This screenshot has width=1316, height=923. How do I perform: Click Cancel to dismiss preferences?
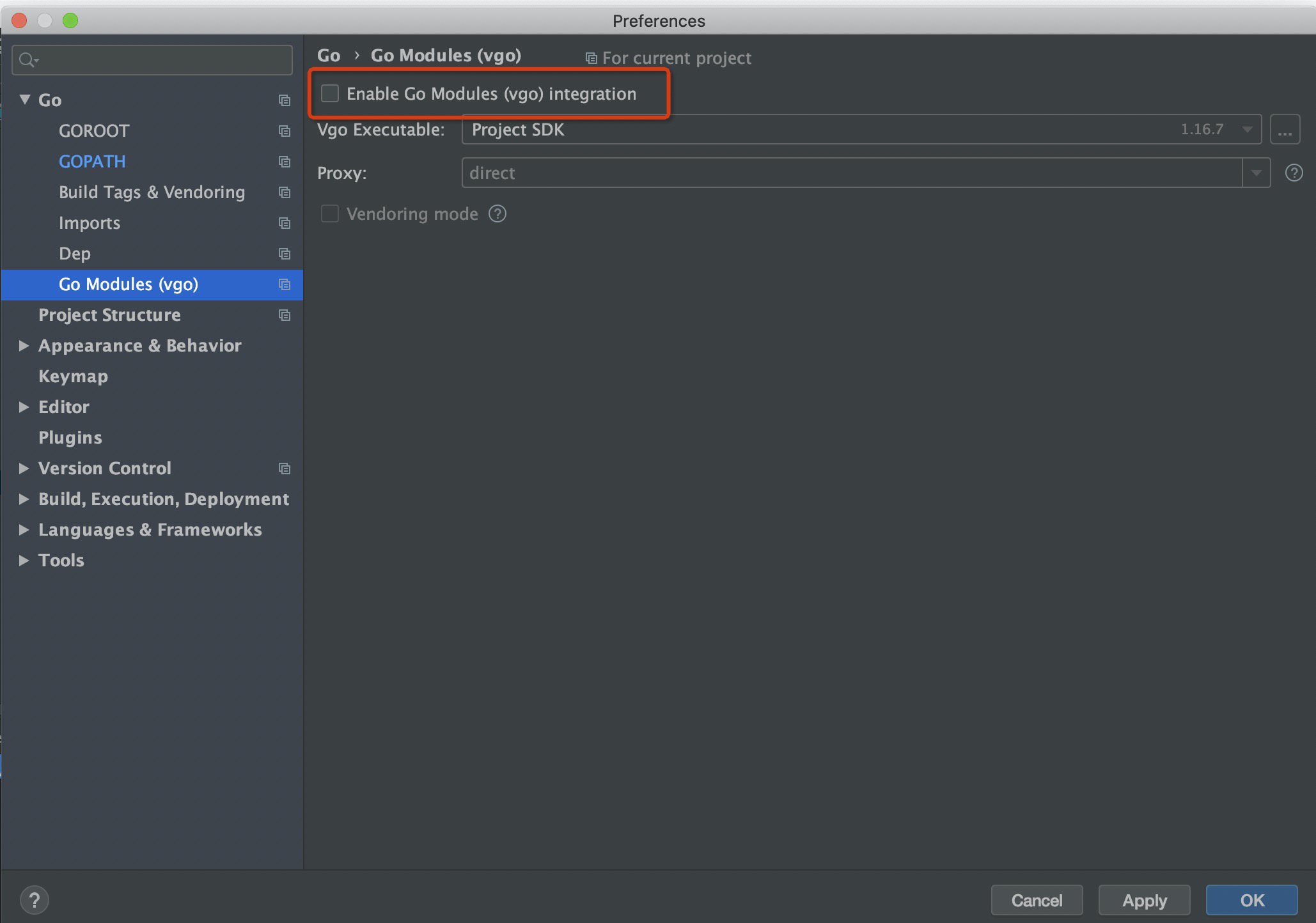(1037, 900)
